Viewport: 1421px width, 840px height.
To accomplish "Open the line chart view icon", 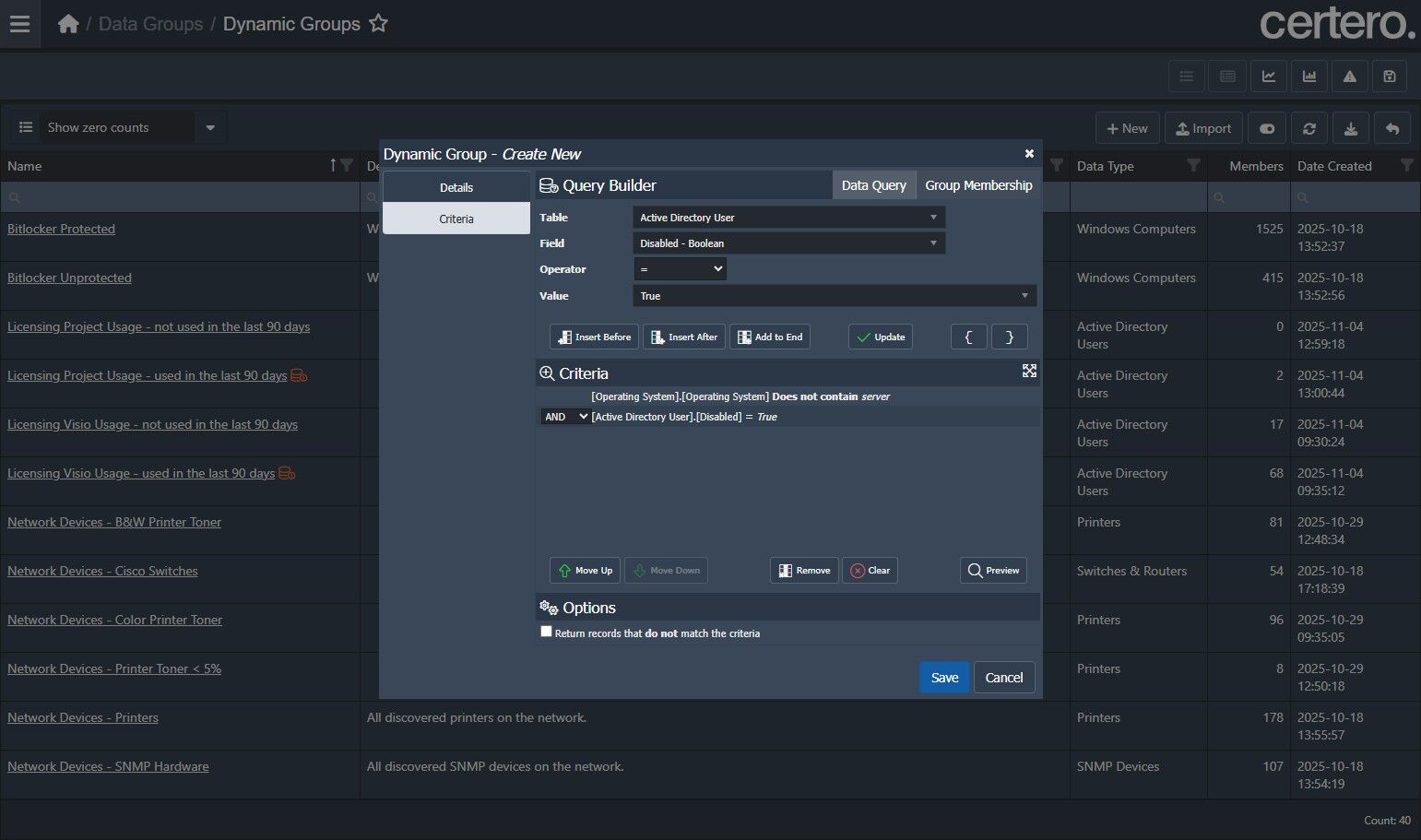I will tap(1269, 77).
